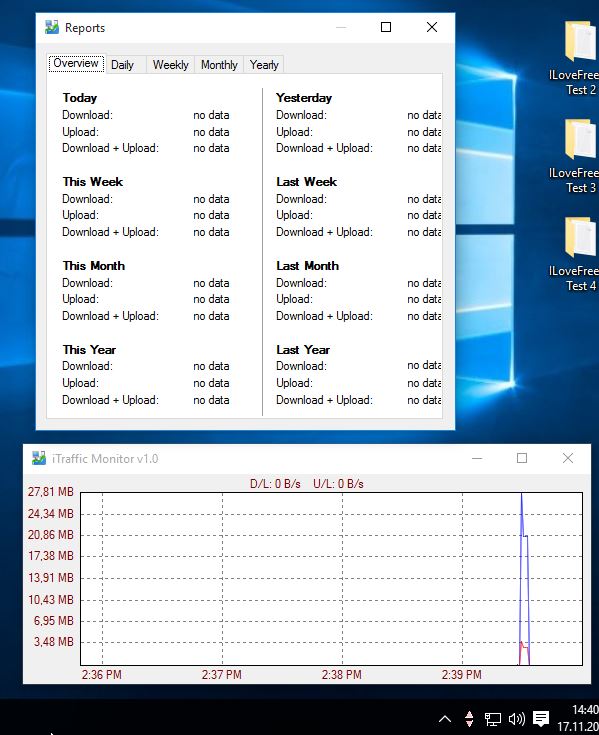Maximize the iTraffic Monitor window
This screenshot has height=735, width=599.
point(522,458)
